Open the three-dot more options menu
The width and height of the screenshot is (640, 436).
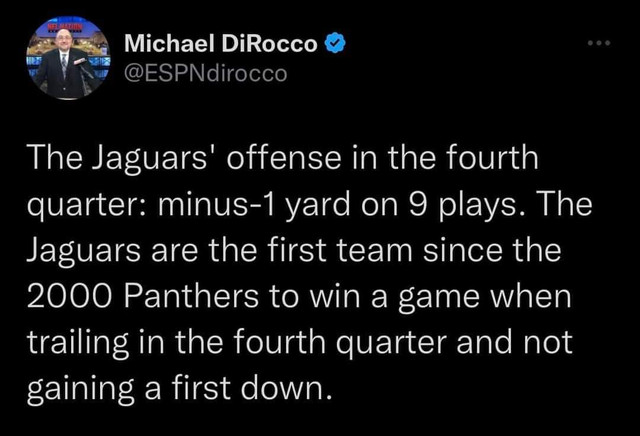pos(599,45)
